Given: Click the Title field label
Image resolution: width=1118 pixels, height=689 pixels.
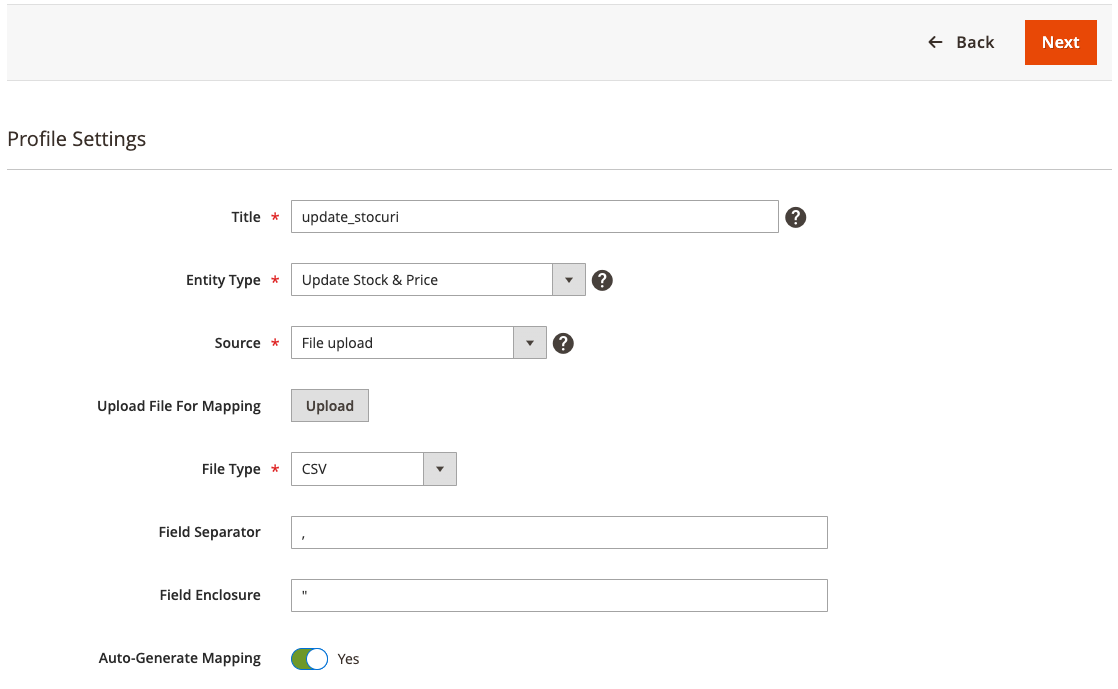Looking at the screenshot, I should click(246, 217).
